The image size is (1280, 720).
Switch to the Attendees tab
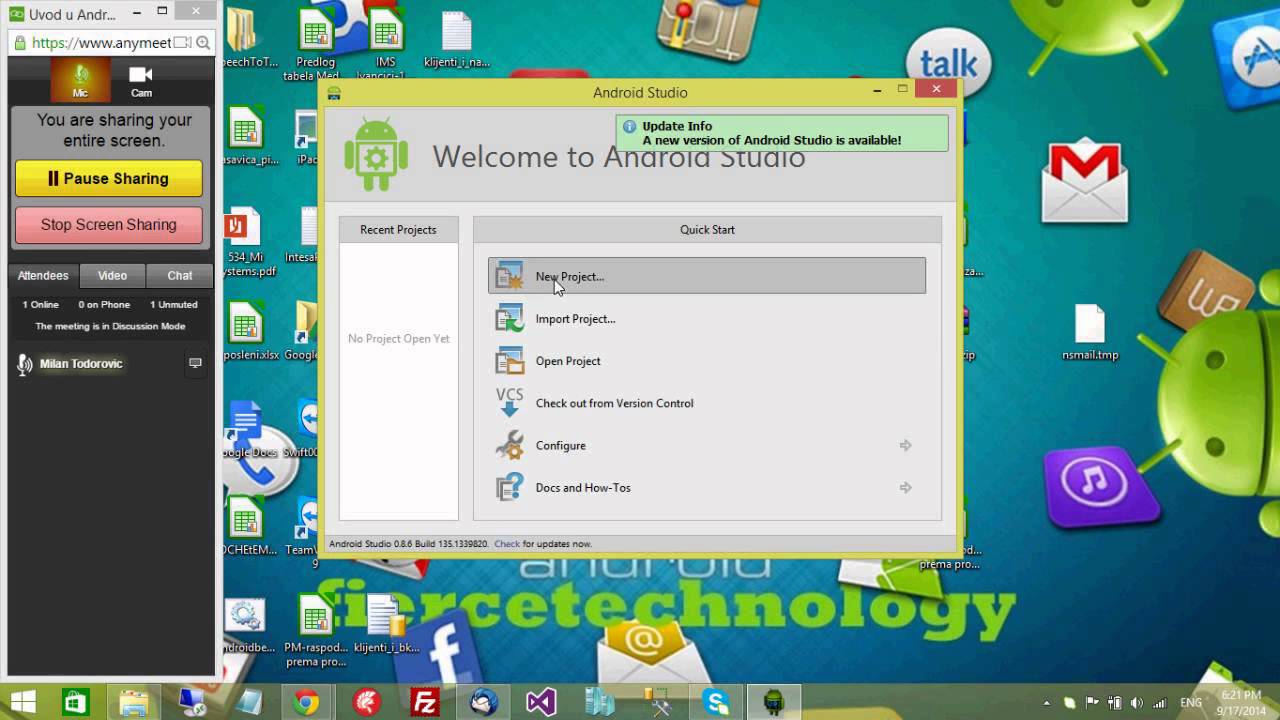click(43, 276)
